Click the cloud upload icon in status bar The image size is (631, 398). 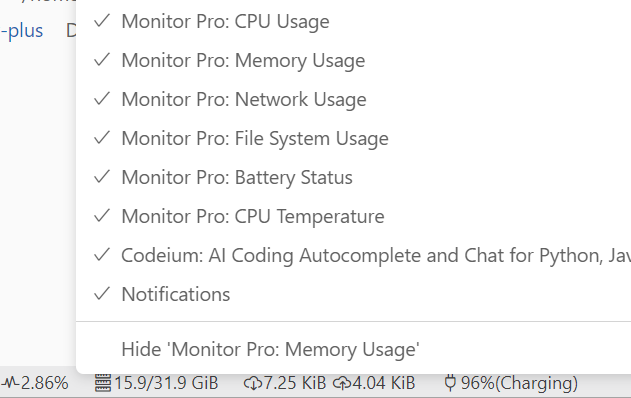click(x=342, y=383)
